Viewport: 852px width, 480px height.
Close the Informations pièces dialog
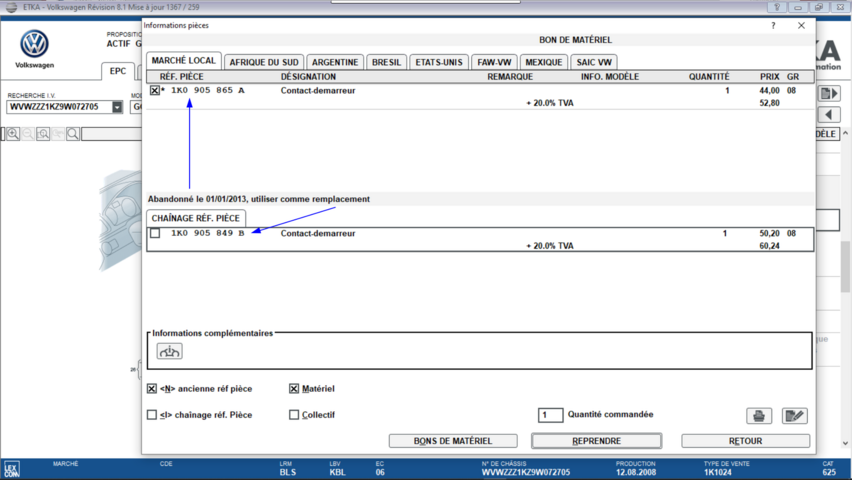click(x=801, y=26)
